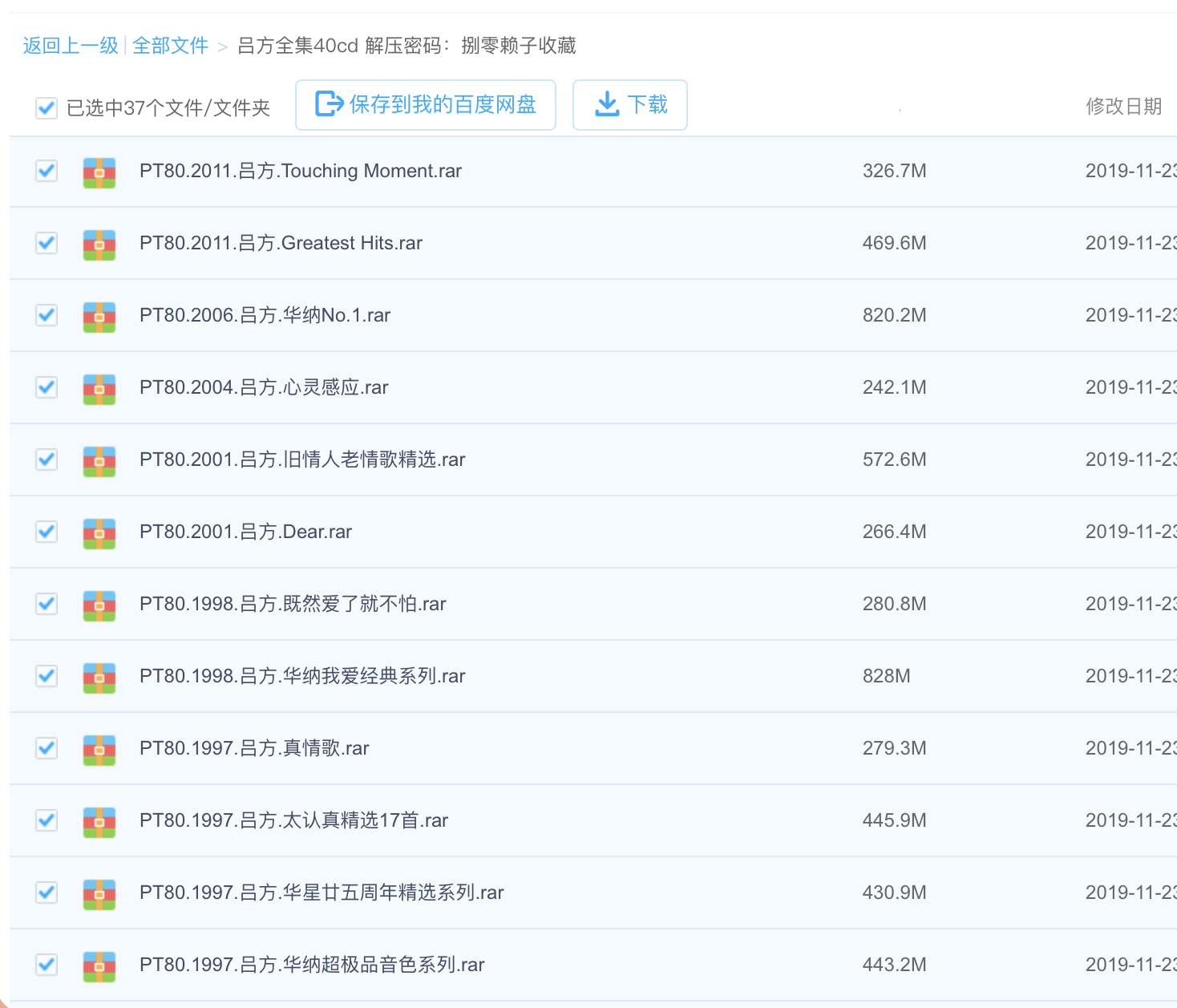Go back via 返回上一级 link
This screenshot has width=1177, height=1008.
[71, 46]
